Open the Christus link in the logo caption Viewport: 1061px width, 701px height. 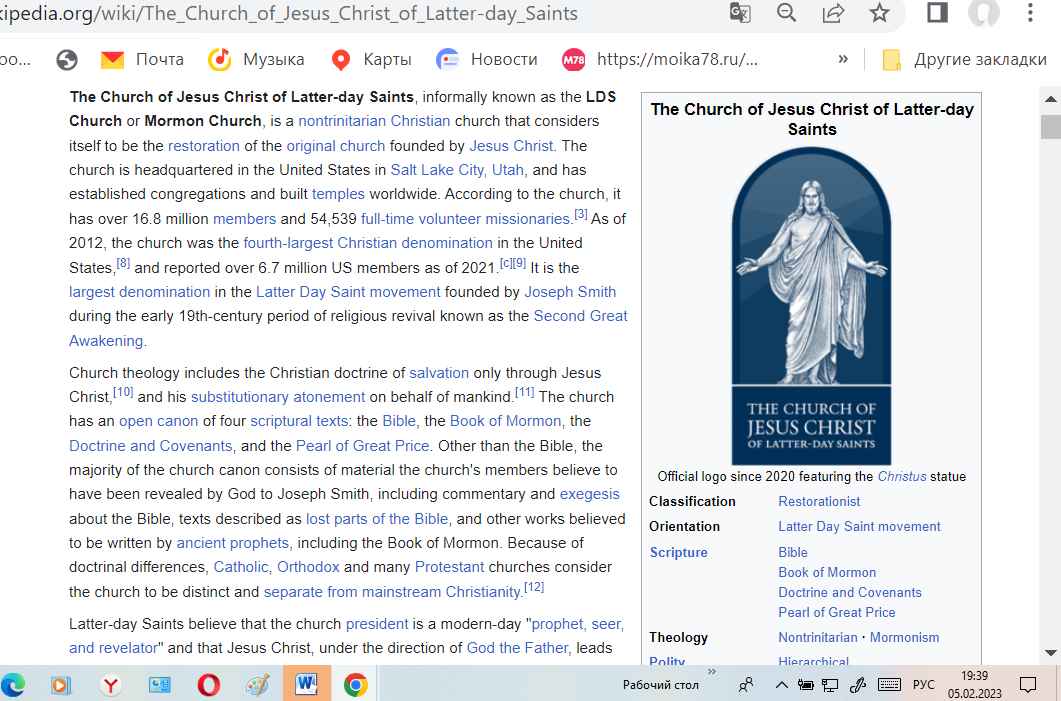[x=902, y=476]
